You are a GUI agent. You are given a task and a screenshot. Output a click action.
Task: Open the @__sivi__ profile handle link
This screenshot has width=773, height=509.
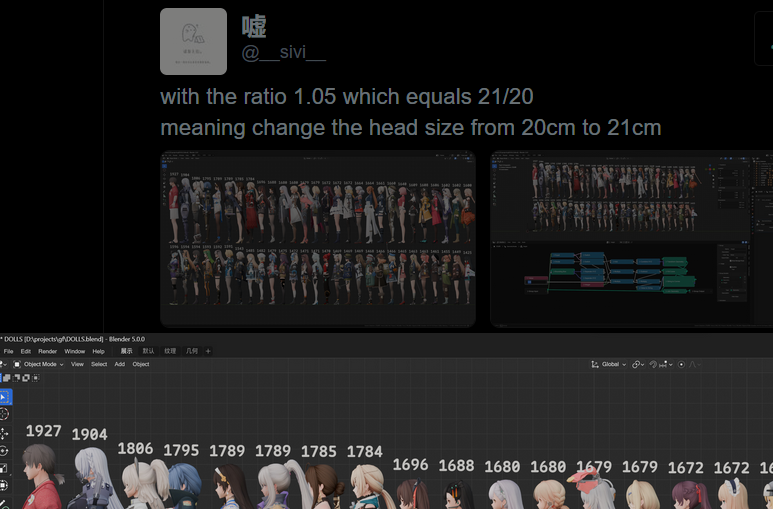tap(283, 53)
